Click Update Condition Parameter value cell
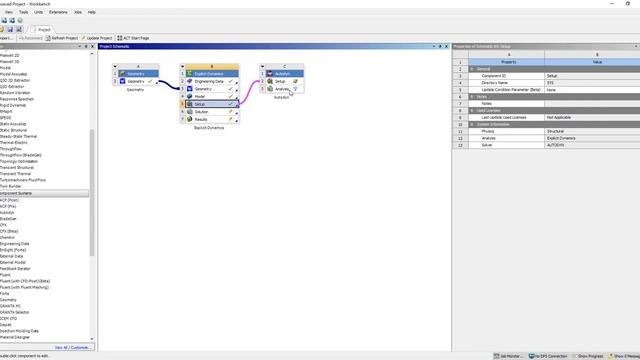Image resolution: width=640 pixels, height=360 pixels. pyautogui.click(x=592, y=90)
